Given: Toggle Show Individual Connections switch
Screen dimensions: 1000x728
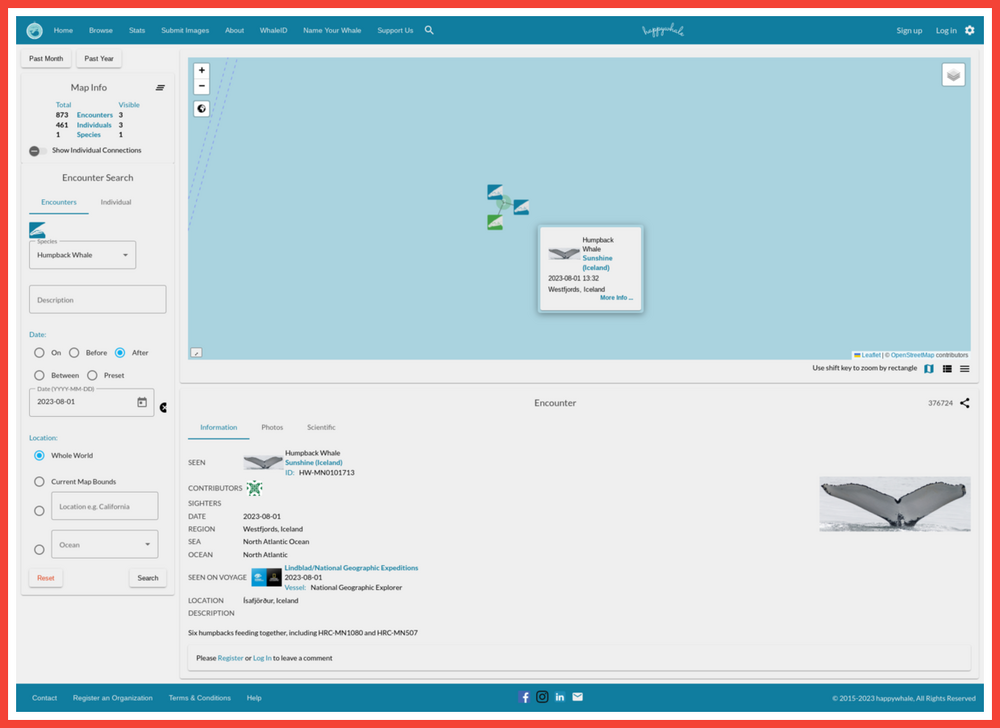Looking at the screenshot, I should (x=37, y=151).
